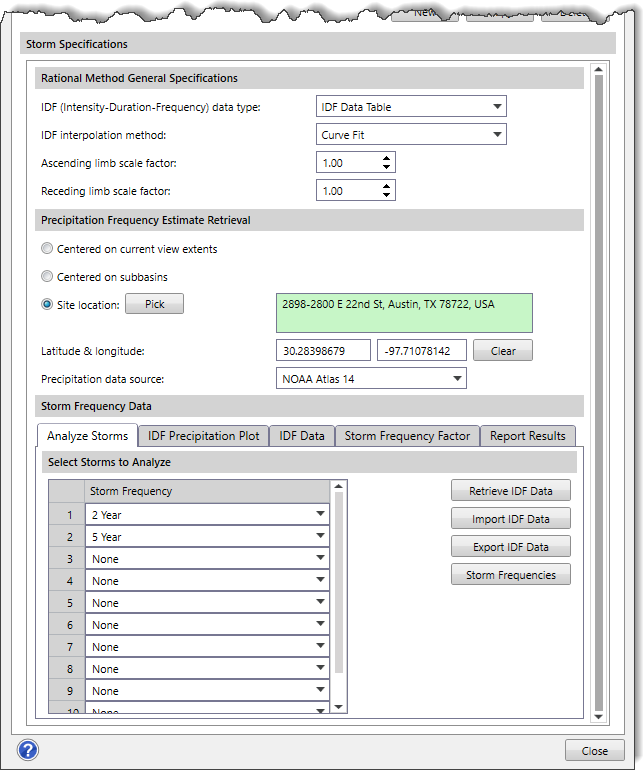Select row number 1 header in storm table

(x=67, y=515)
